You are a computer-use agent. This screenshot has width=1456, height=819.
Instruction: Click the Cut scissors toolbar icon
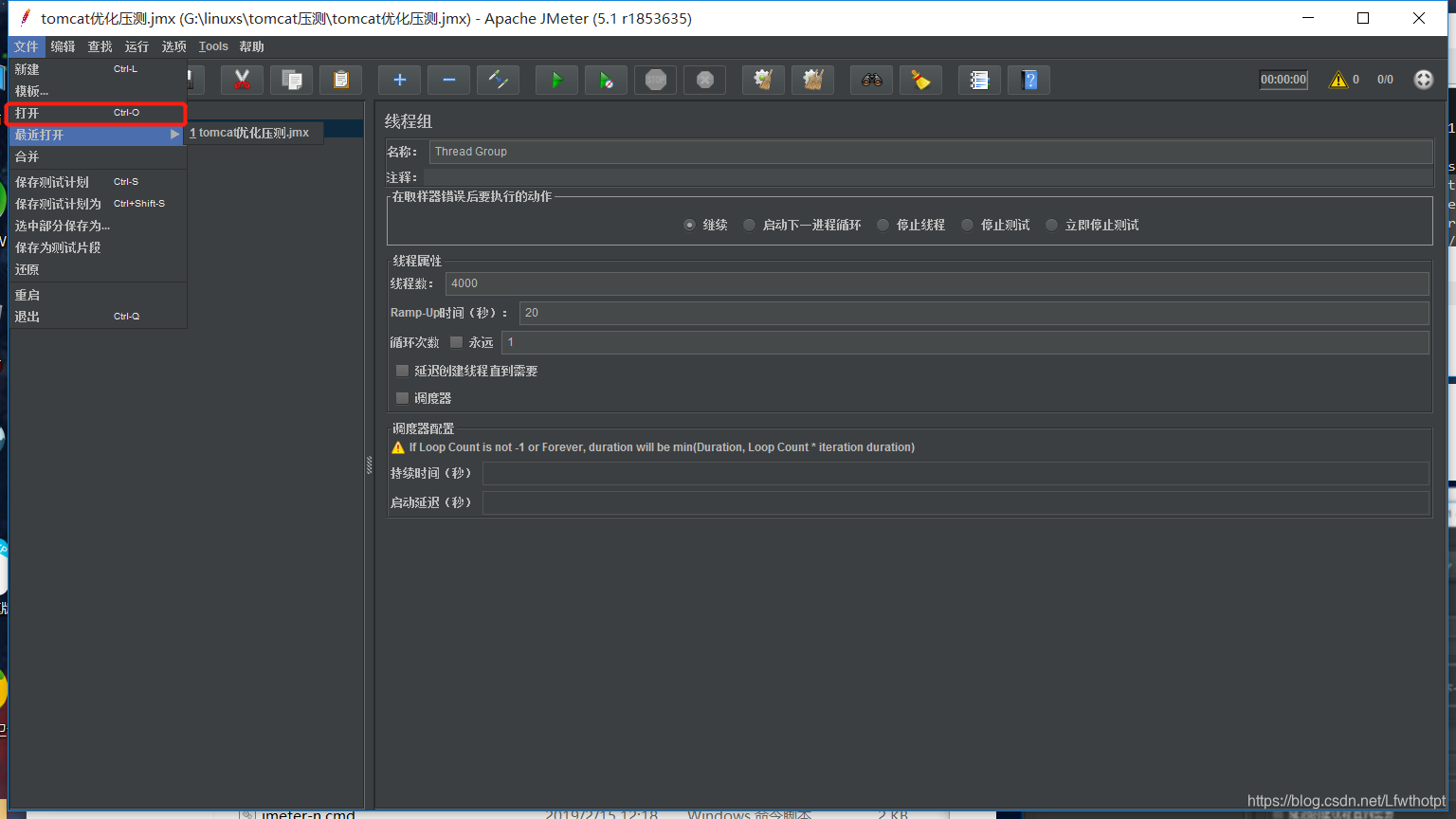(x=242, y=81)
